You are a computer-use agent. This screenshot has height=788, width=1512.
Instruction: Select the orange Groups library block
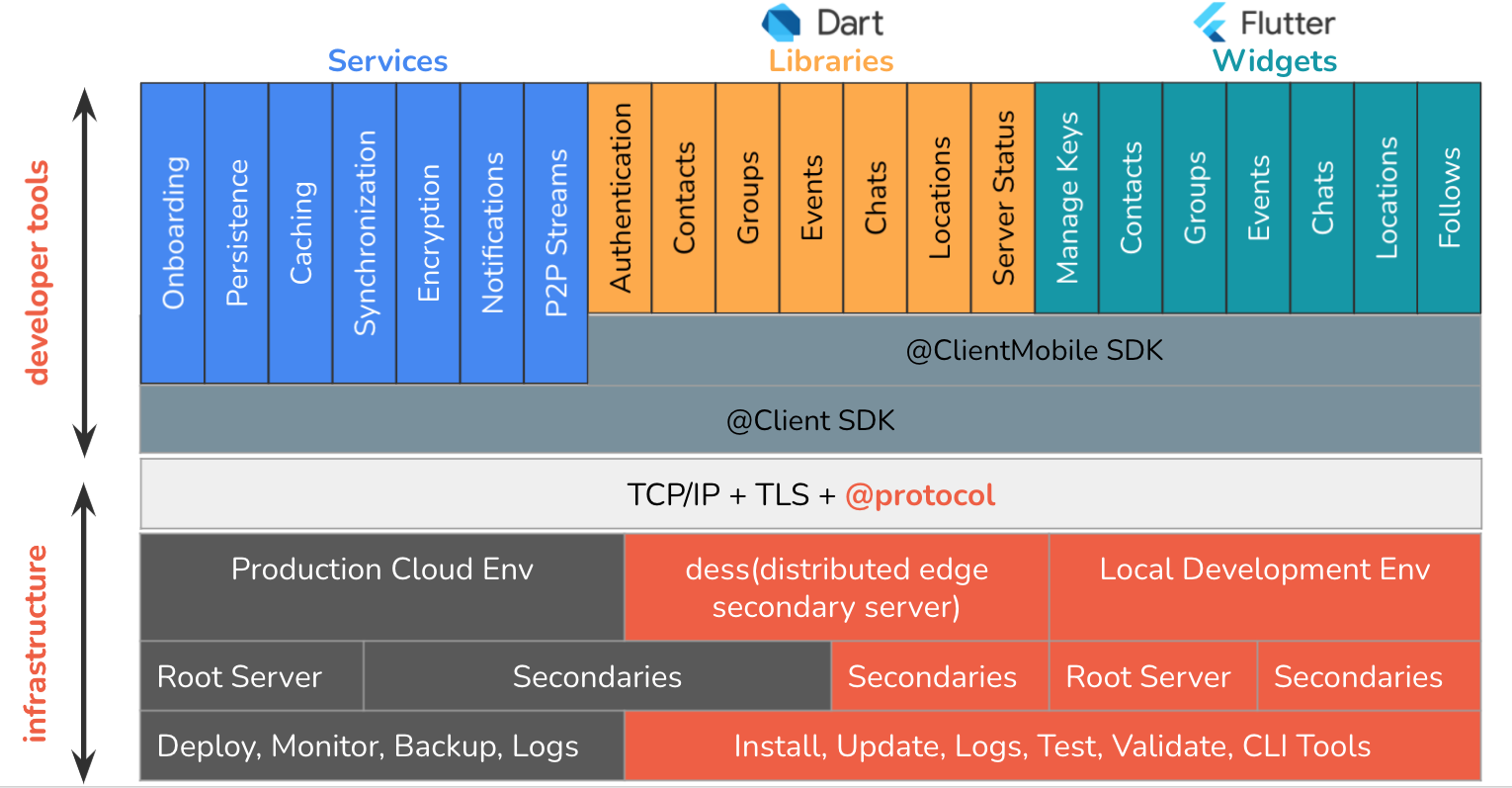[747, 198]
